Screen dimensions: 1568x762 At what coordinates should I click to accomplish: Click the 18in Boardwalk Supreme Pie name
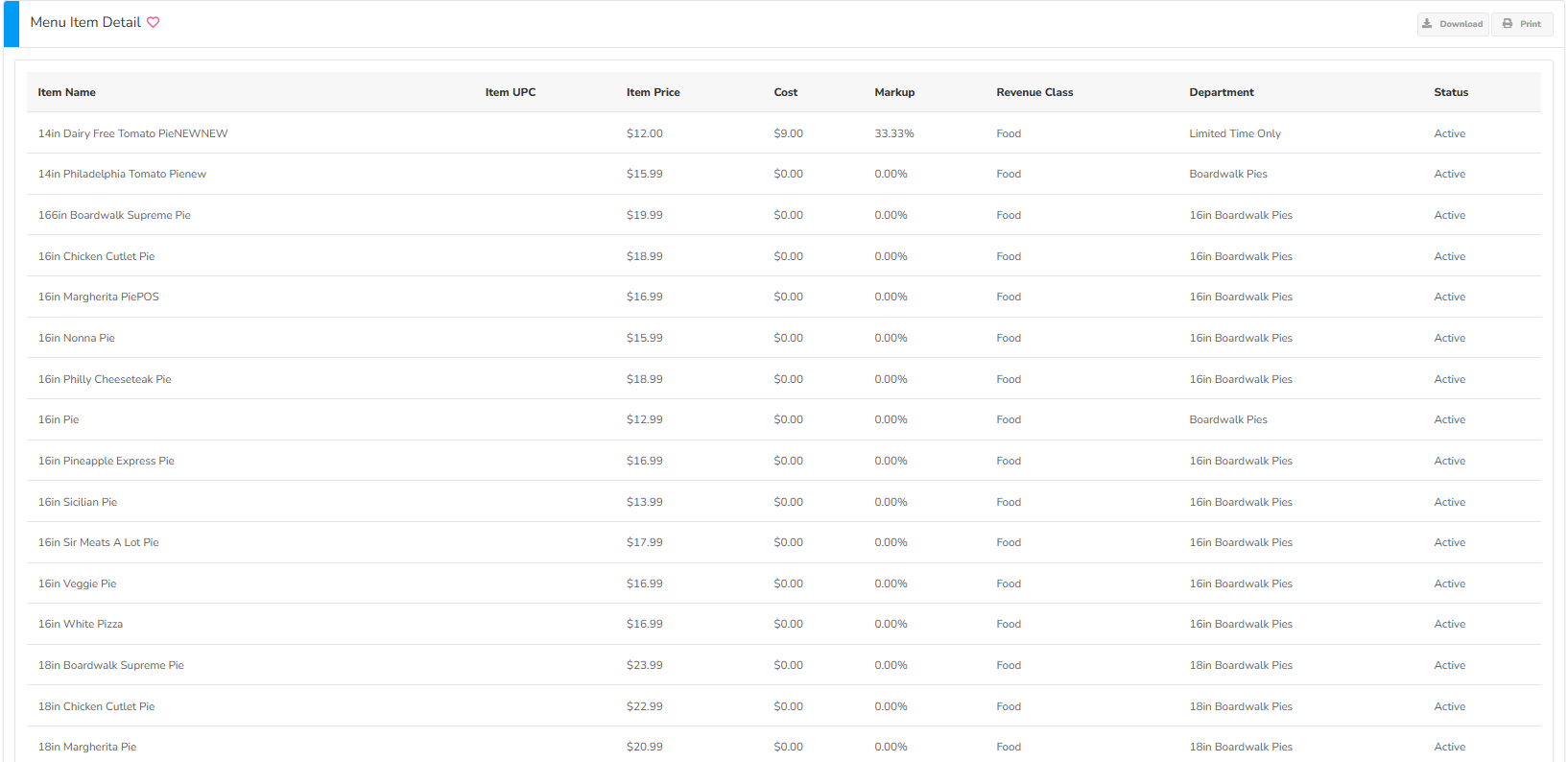[x=110, y=665]
